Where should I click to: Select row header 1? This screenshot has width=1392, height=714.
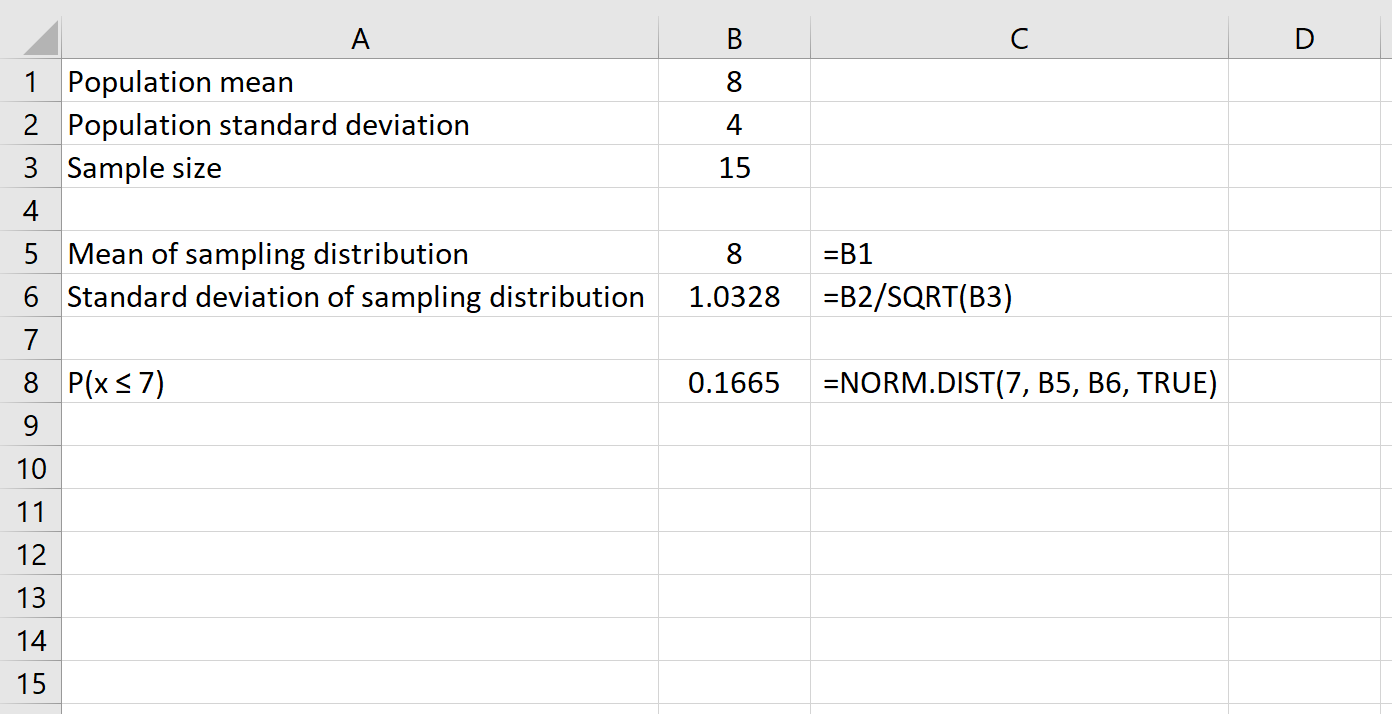tap(30, 82)
